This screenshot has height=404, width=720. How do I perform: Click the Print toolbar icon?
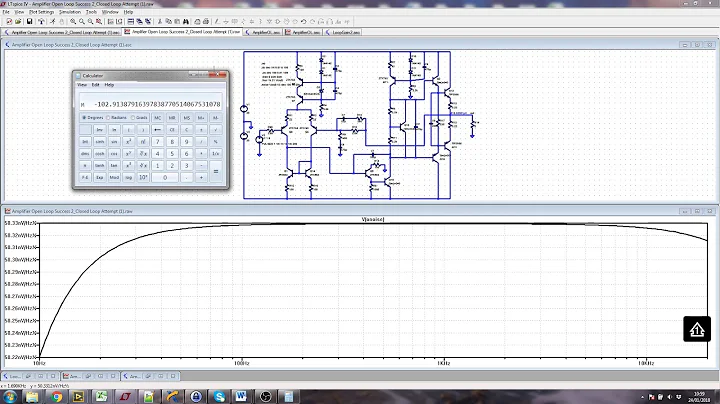point(206,22)
